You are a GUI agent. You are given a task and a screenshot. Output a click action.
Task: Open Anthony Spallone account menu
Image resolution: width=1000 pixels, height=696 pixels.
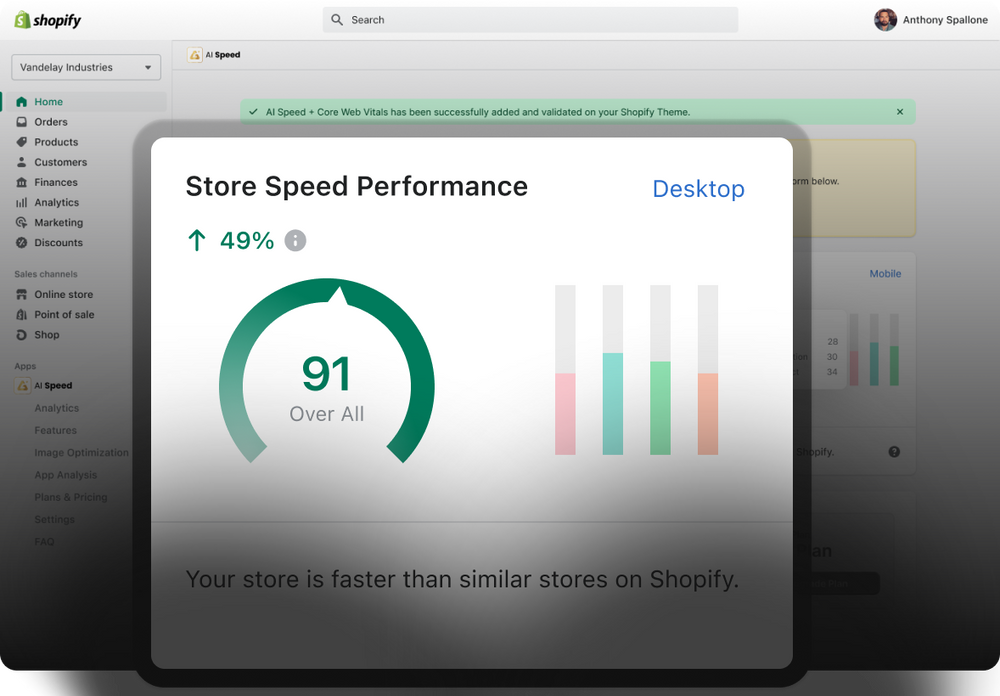[930, 20]
